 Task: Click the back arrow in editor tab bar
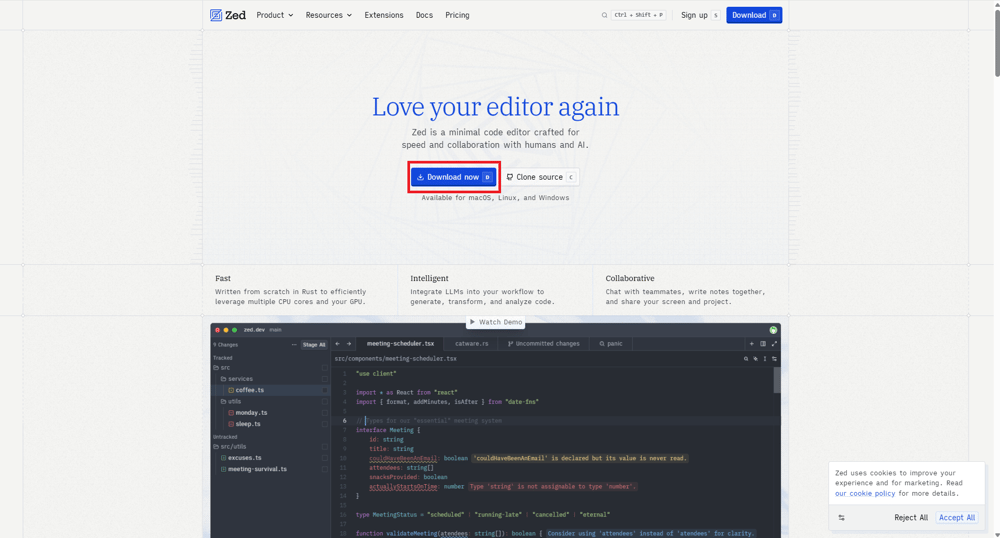click(338, 344)
